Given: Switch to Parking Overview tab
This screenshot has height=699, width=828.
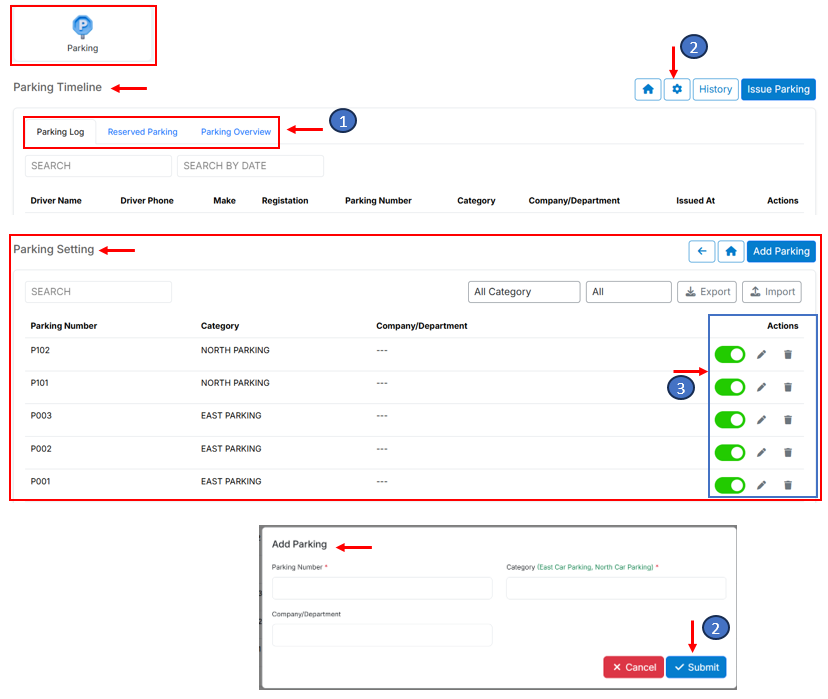Looking at the screenshot, I should [x=236, y=132].
